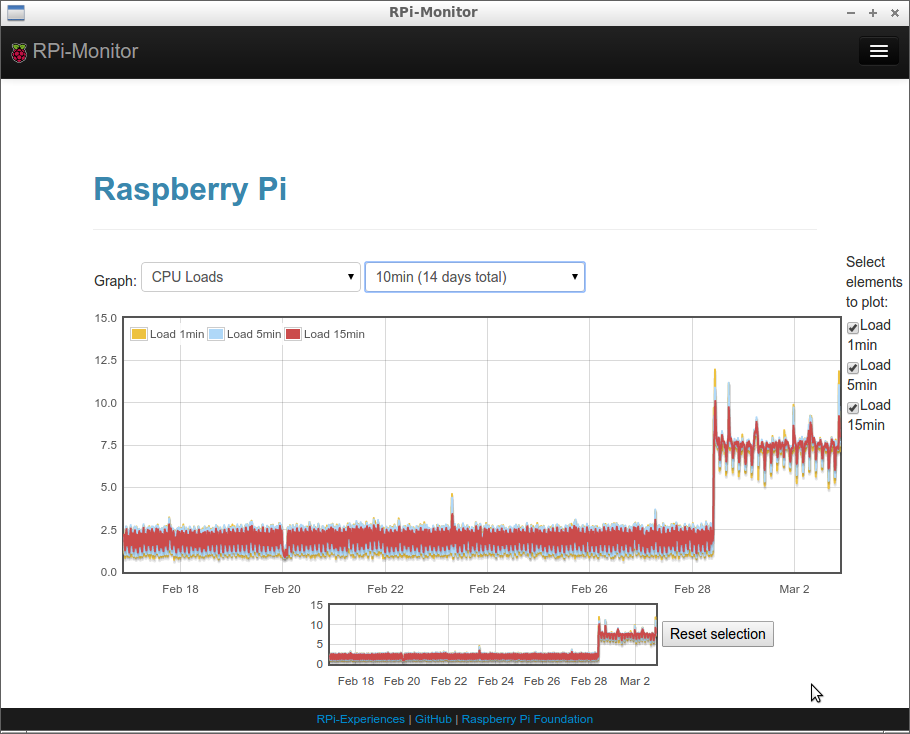Click the overview mini chart below the graph
Screen dimensions: 910x734
click(493, 634)
